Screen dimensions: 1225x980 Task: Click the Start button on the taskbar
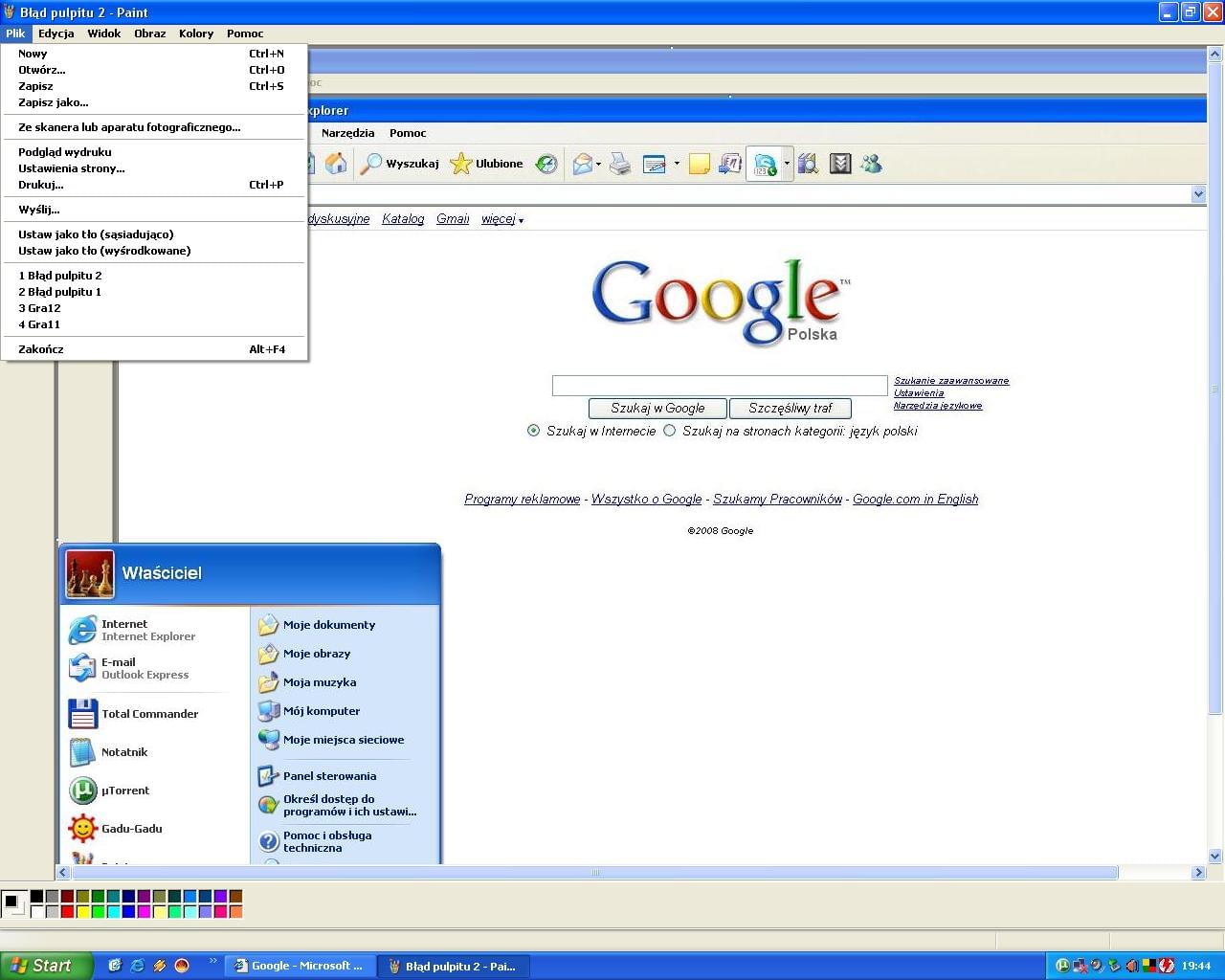point(46,966)
